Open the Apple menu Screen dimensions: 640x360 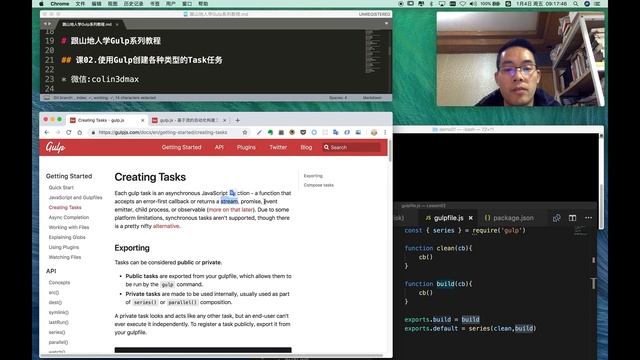pos(41,4)
